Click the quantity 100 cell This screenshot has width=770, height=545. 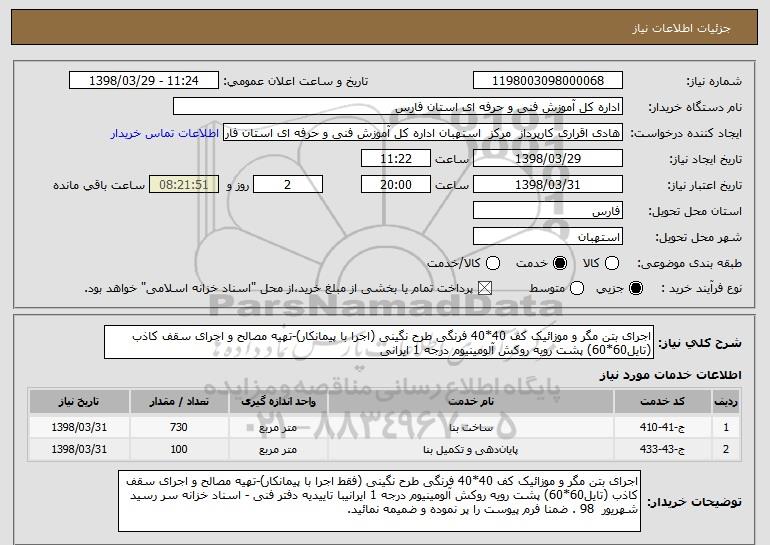(x=179, y=449)
